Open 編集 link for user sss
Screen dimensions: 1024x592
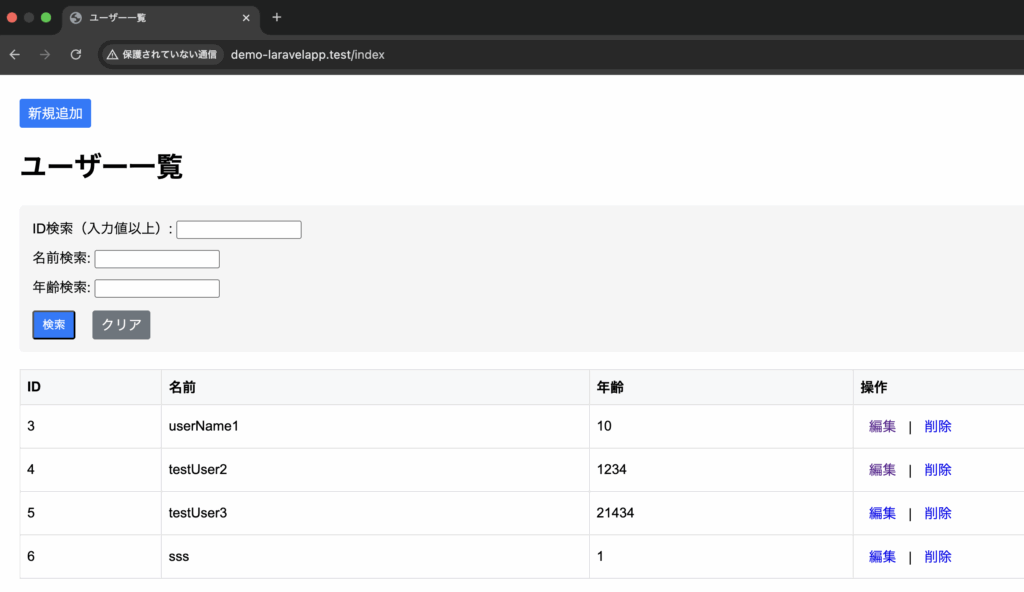tap(882, 557)
